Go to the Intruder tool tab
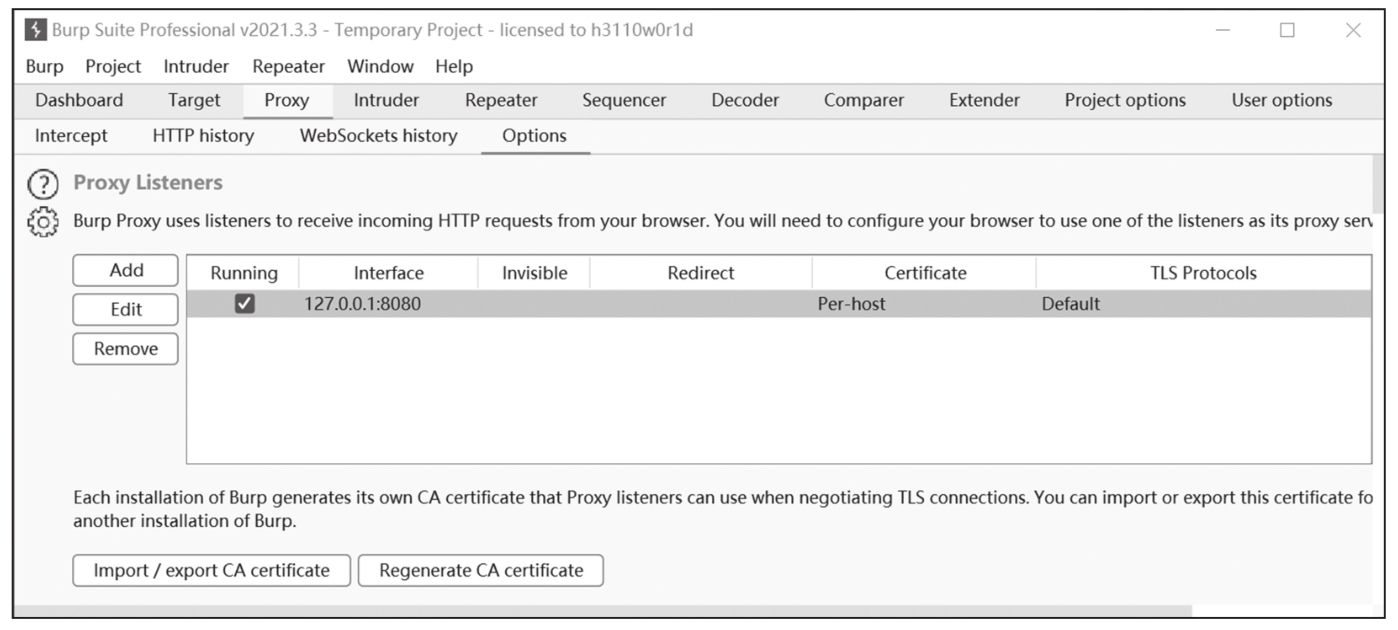Viewport: 1398px width, 630px height. (386, 101)
